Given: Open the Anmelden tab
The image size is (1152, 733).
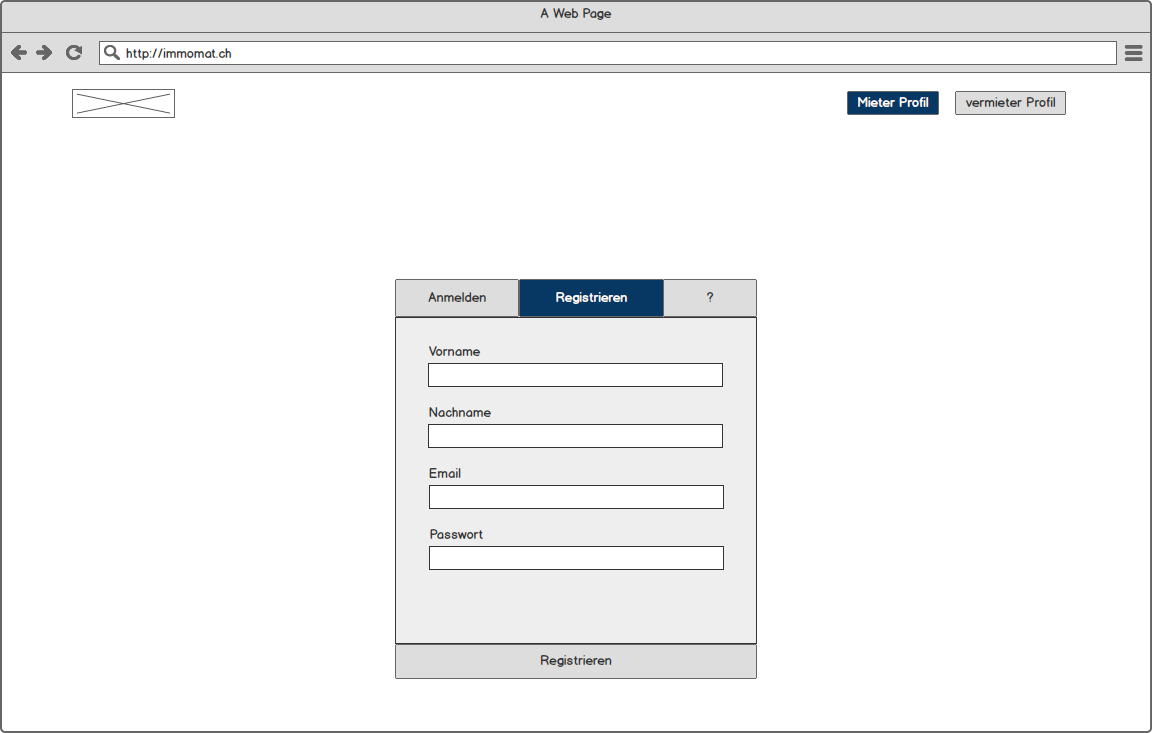Looking at the screenshot, I should coord(457,298).
